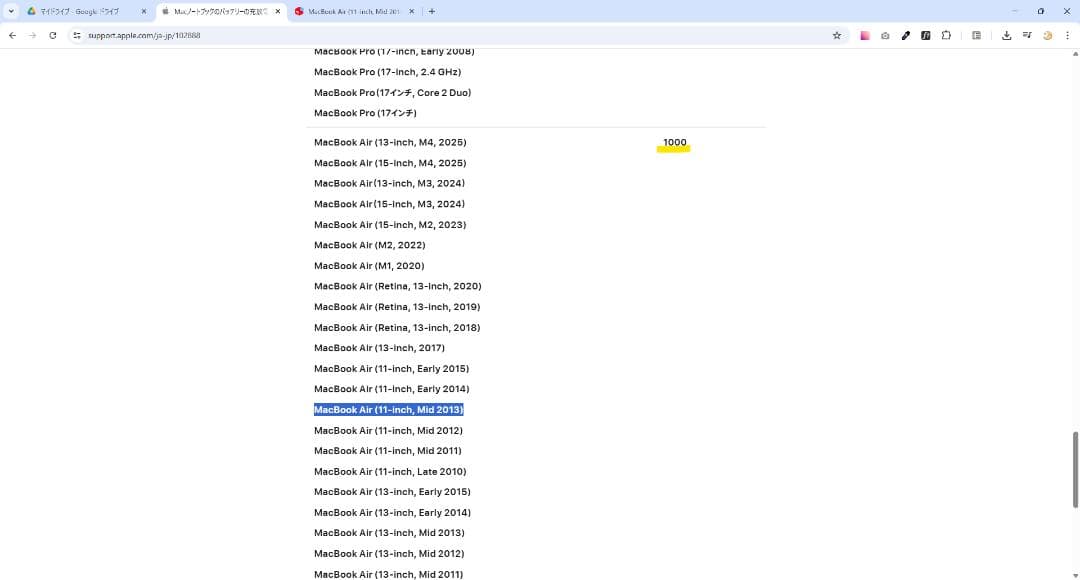Open the media controls icon

[1026, 35]
